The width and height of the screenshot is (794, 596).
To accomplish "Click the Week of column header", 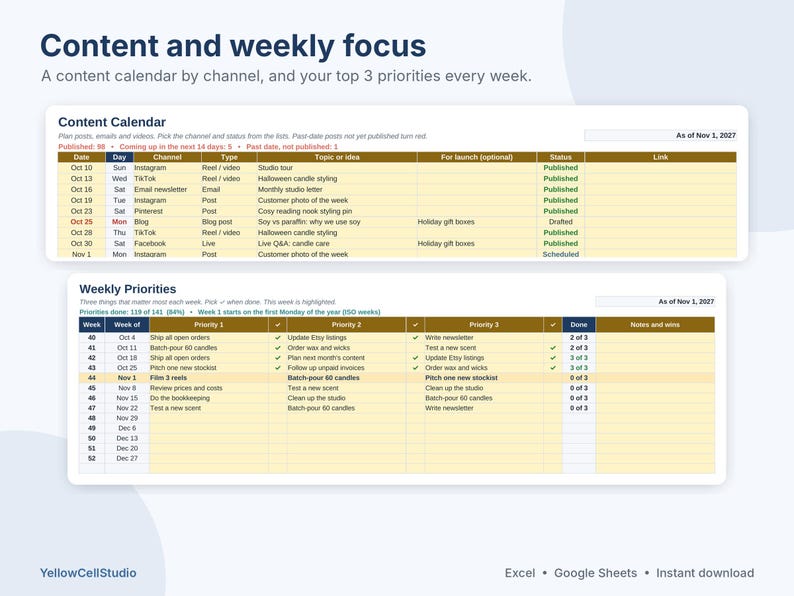I will 127,325.
